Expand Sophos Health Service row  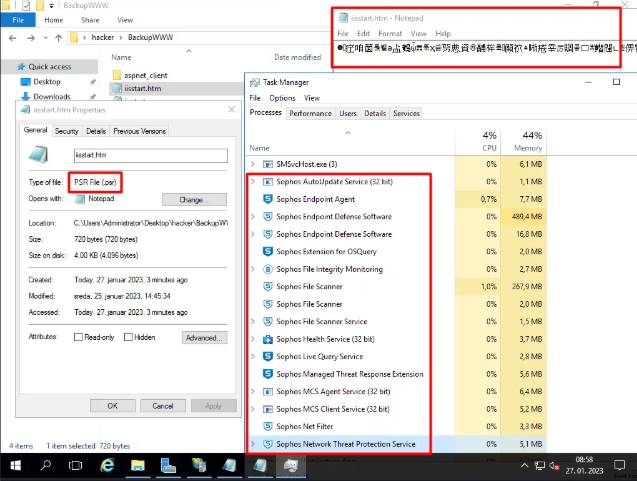253,339
